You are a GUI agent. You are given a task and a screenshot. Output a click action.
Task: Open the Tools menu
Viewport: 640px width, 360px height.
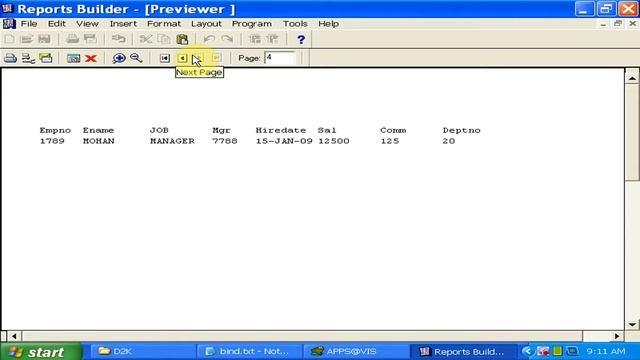(295, 24)
